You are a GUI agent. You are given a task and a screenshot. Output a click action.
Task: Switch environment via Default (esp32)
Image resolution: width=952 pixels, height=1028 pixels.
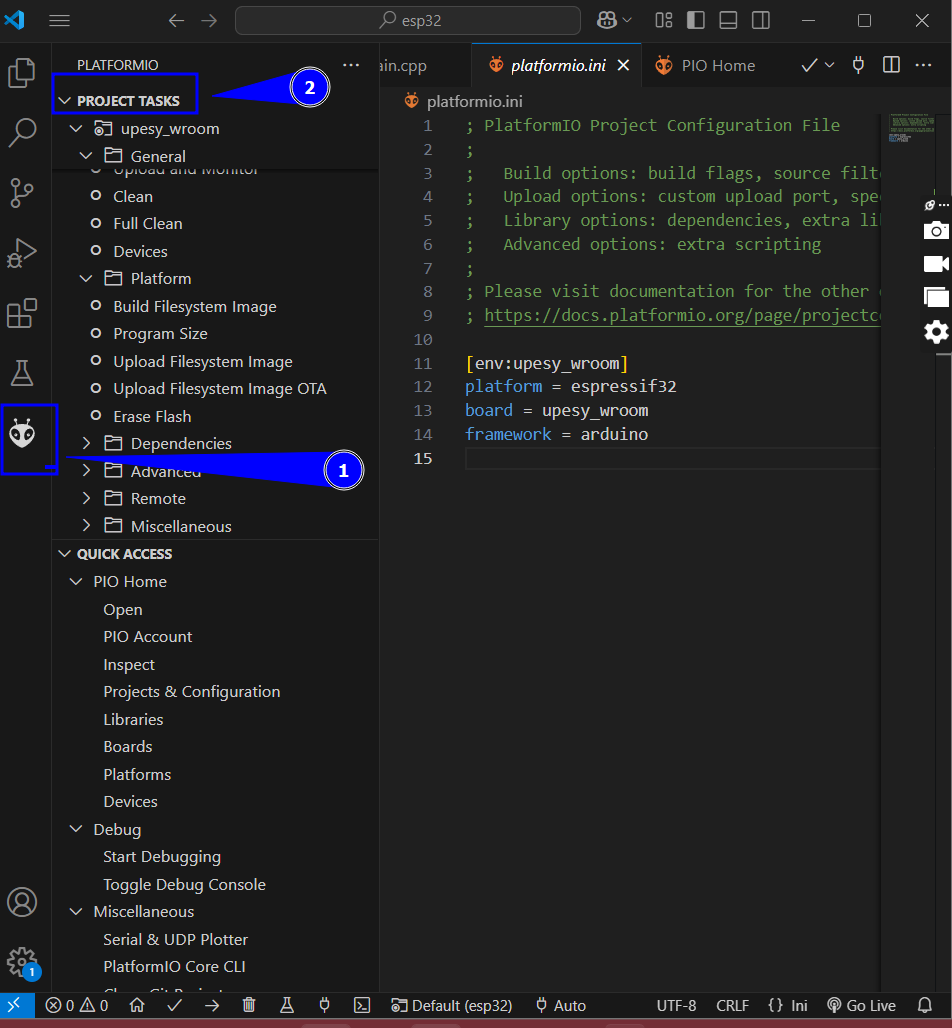(452, 1005)
